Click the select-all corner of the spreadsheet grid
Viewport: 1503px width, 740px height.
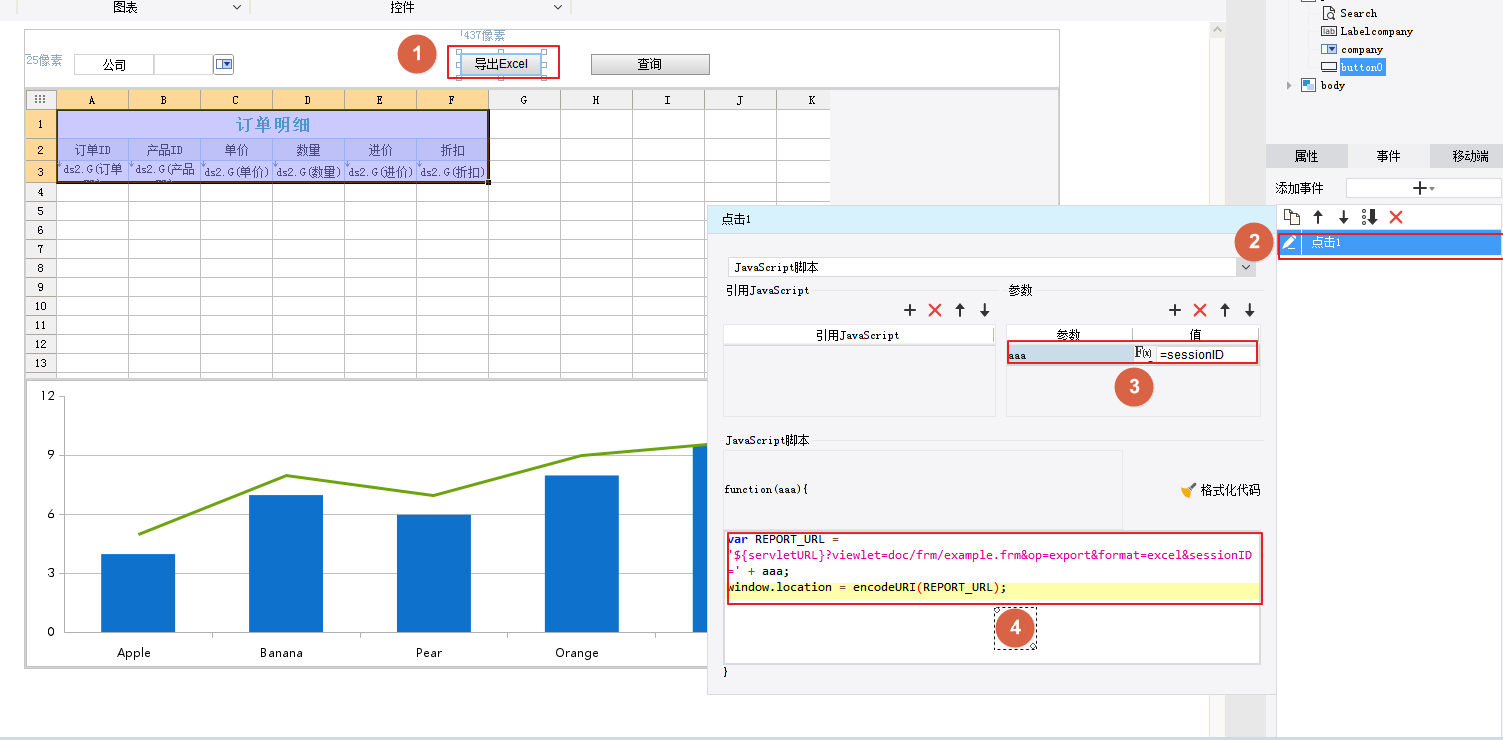click(x=41, y=100)
